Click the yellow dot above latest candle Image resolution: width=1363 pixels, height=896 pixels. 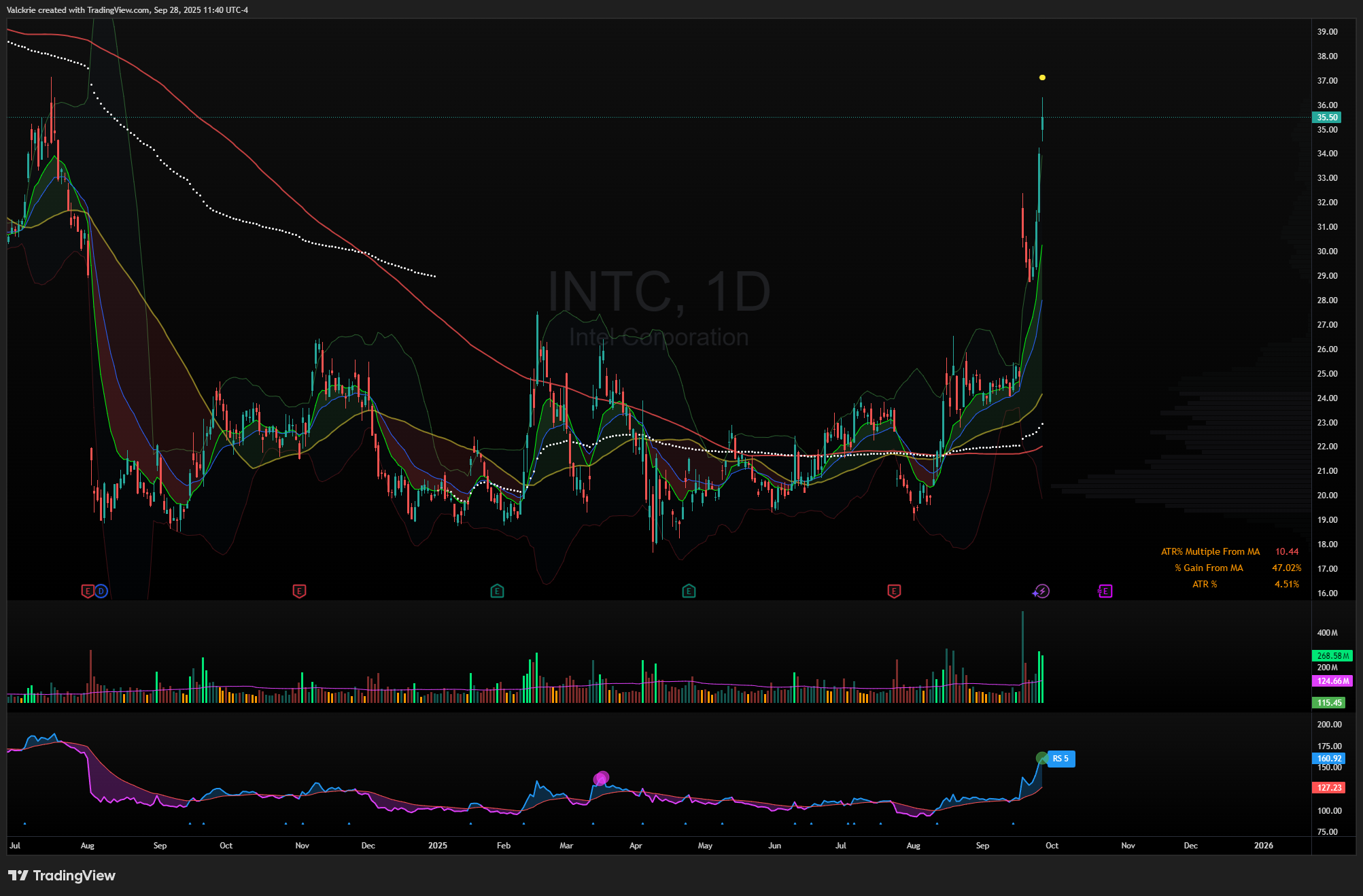1042,77
